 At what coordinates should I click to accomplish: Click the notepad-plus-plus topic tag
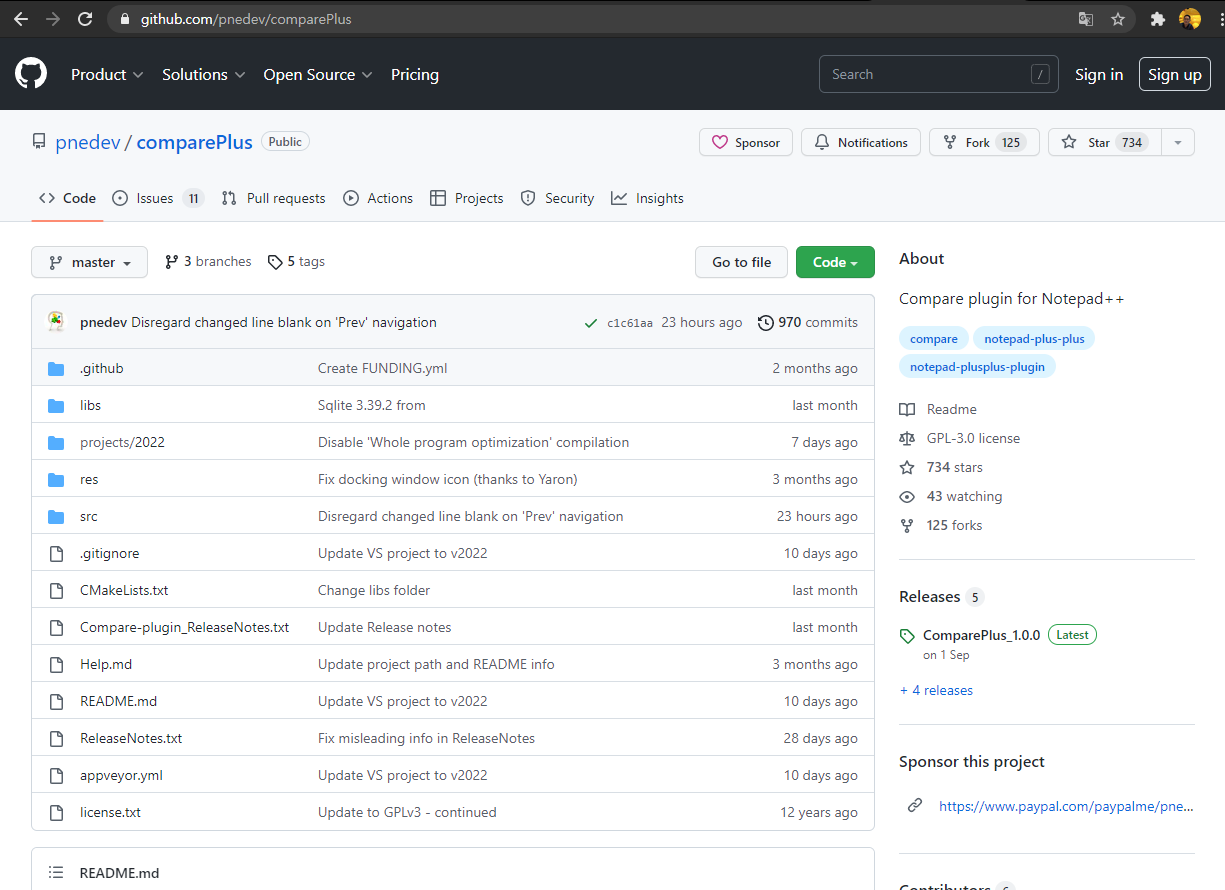[1034, 339]
